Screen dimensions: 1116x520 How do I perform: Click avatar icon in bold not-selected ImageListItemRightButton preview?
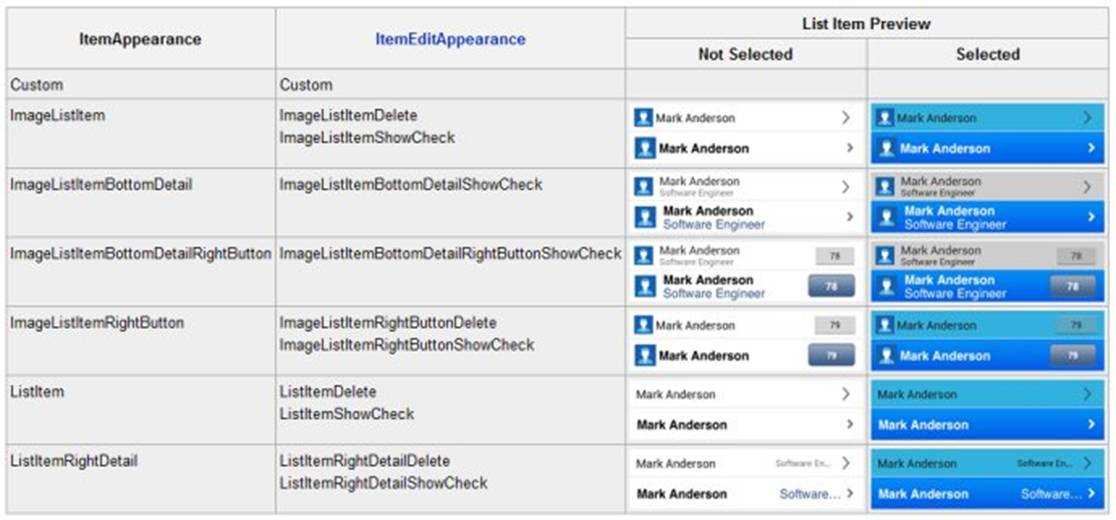(645, 355)
